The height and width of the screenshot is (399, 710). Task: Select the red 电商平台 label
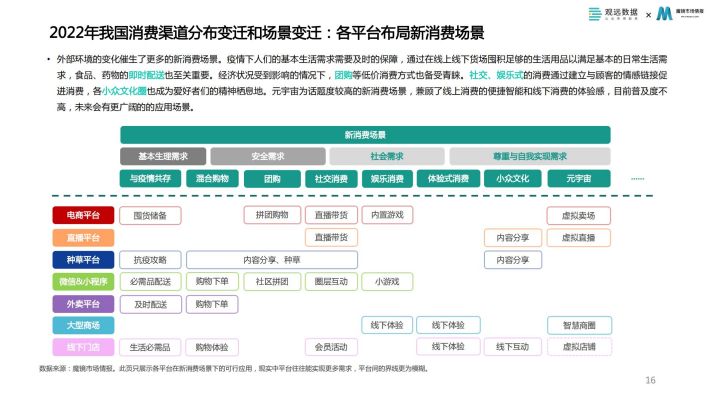pos(83,215)
